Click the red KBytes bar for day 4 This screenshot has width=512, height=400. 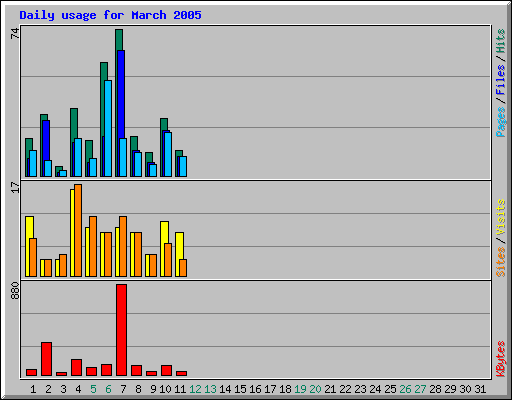[77, 367]
